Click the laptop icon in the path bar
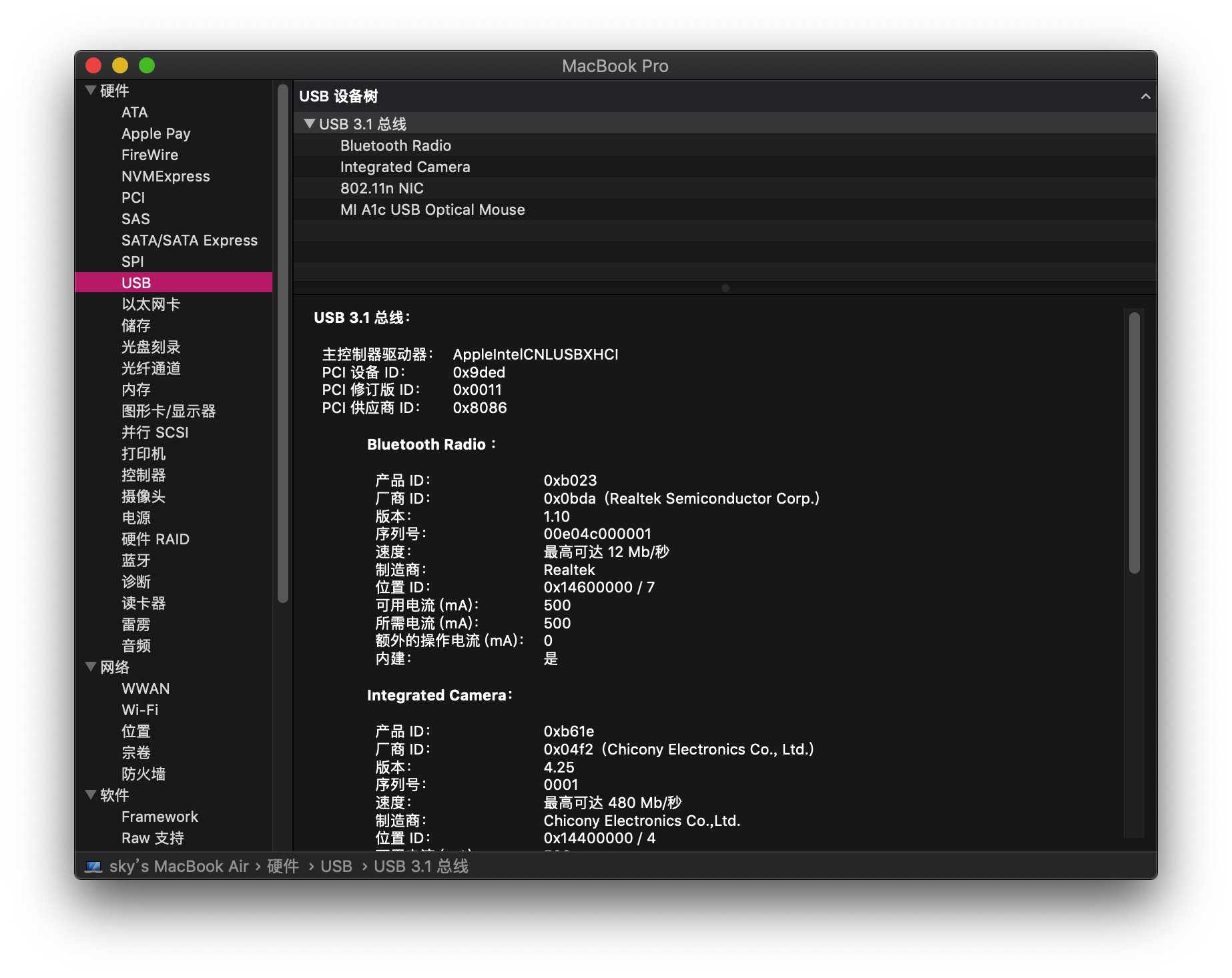The height and width of the screenshot is (978, 1232). [93, 866]
